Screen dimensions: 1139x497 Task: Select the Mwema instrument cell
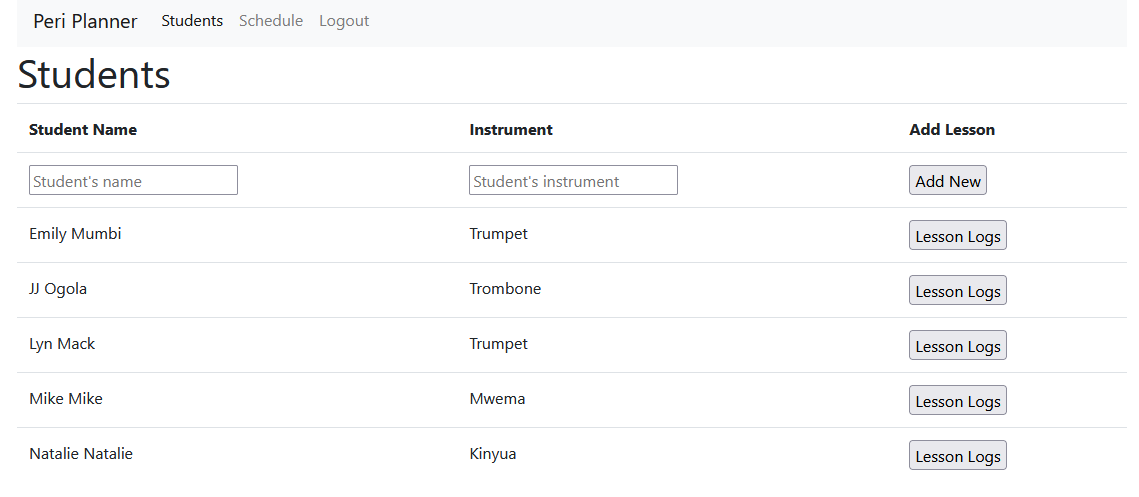[497, 399]
